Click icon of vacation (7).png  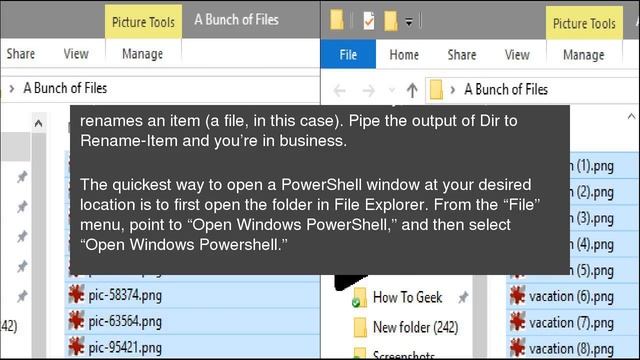point(517,322)
